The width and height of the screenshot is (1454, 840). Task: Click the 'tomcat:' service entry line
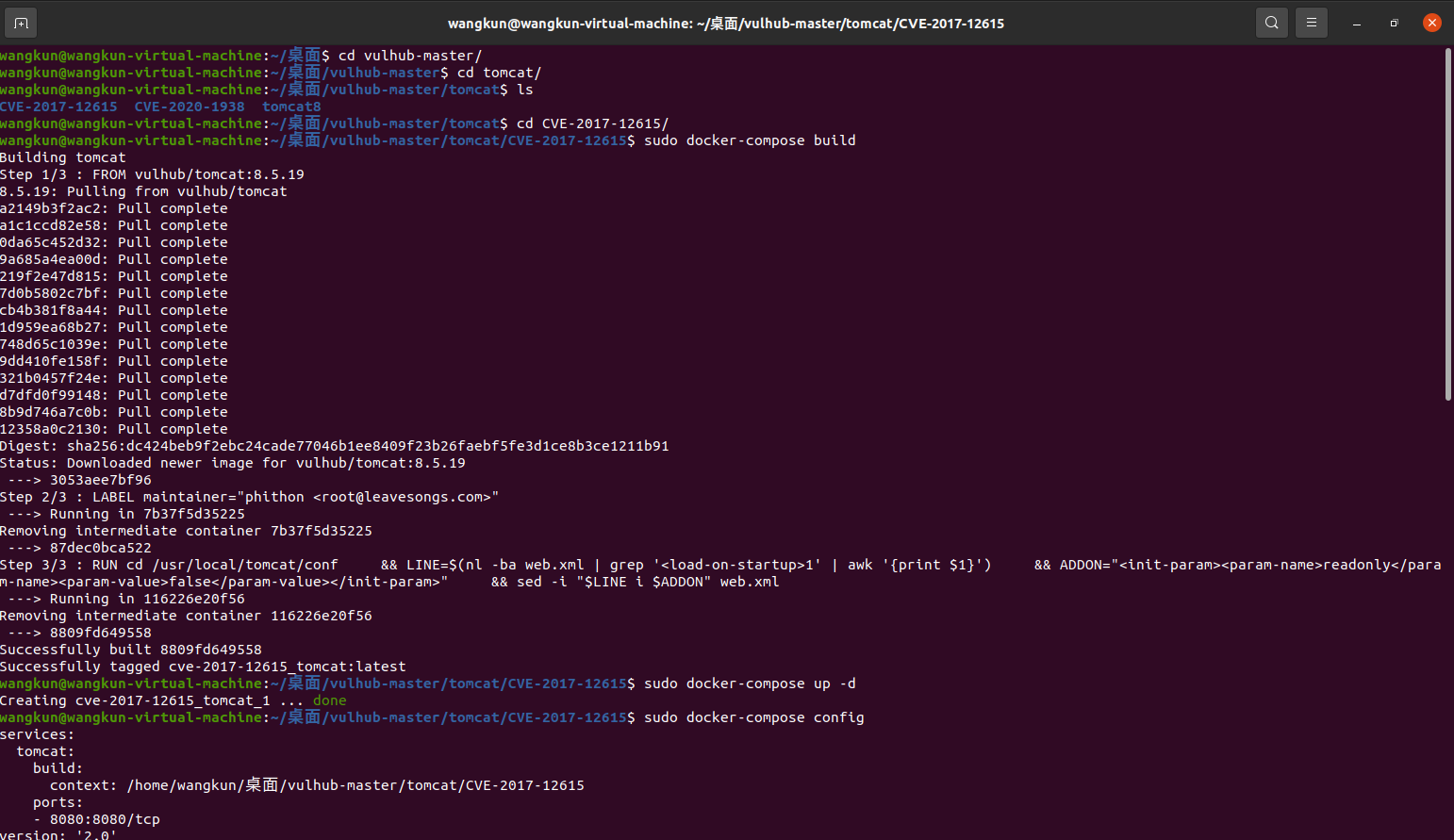(45, 751)
